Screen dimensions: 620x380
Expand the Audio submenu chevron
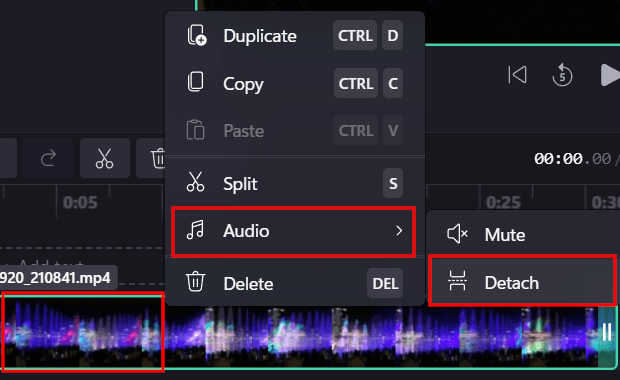(x=399, y=231)
